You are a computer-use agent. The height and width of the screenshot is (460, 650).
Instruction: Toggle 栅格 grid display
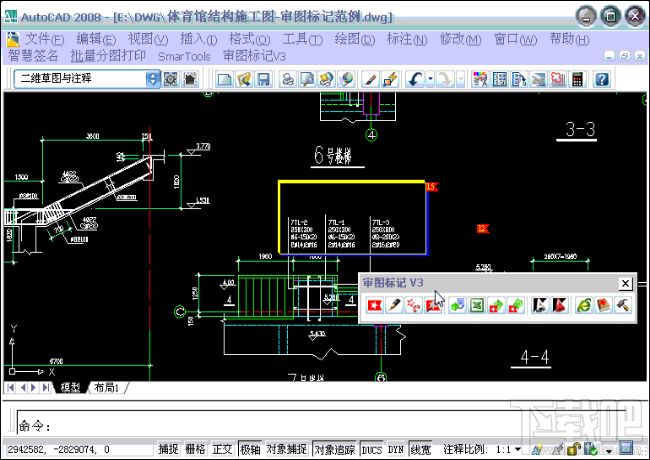coord(195,449)
